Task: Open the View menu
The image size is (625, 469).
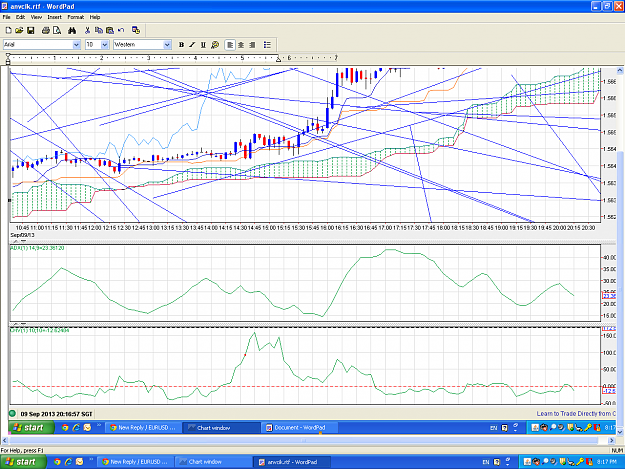Action: coord(36,17)
